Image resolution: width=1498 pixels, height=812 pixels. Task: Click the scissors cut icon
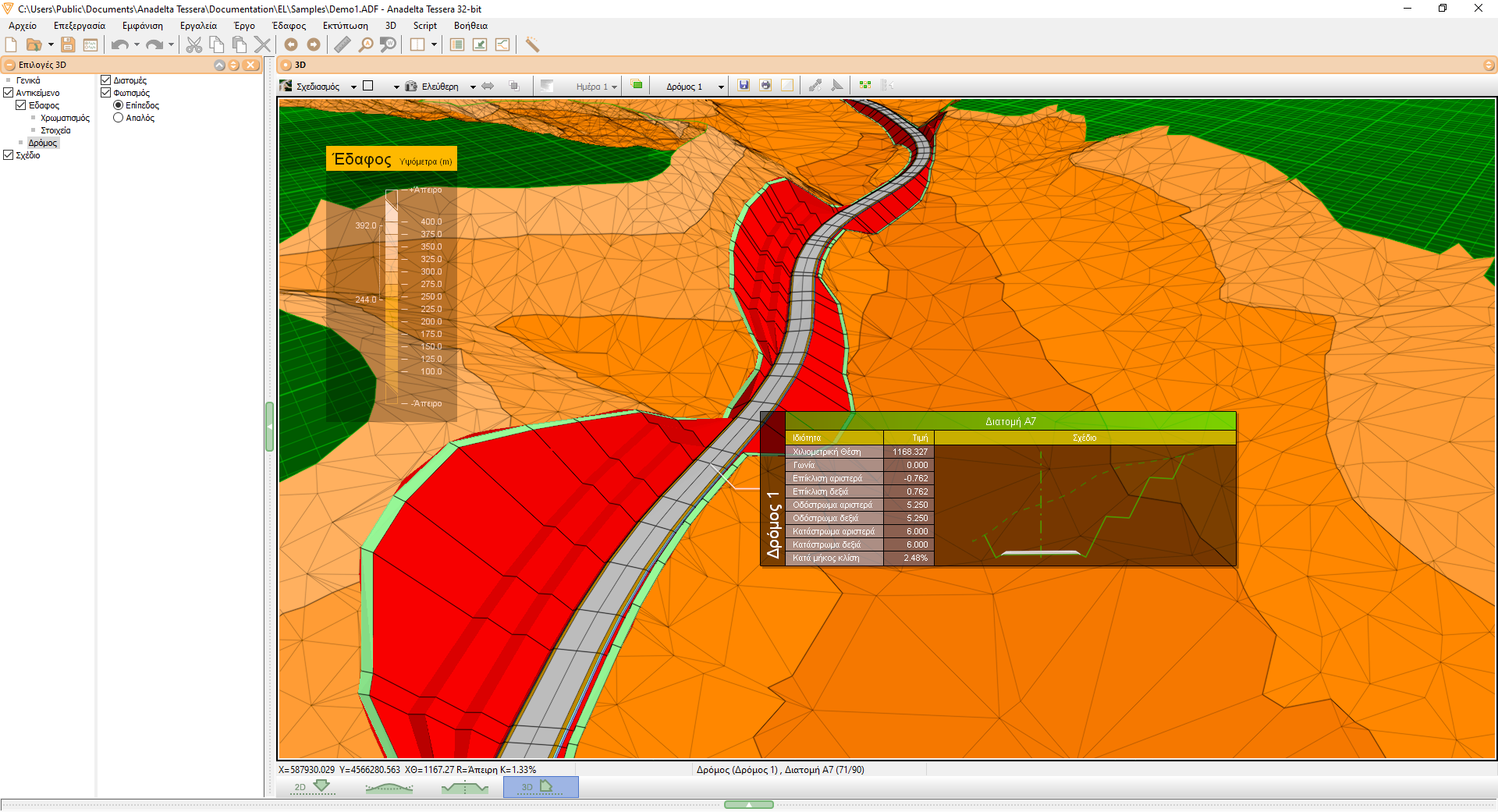coord(193,44)
